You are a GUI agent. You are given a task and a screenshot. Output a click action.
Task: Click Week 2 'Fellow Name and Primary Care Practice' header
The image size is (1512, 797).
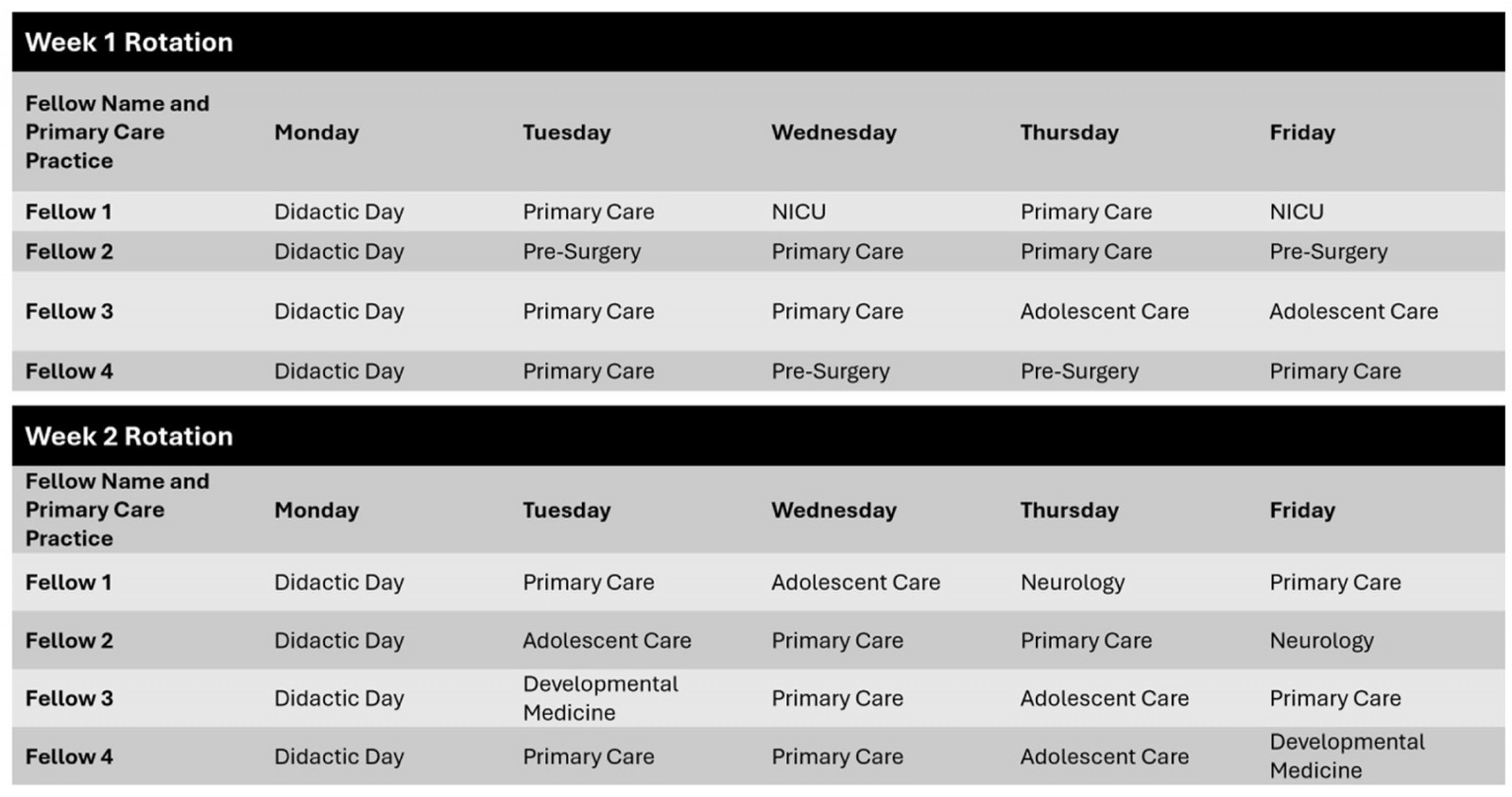pos(117,510)
